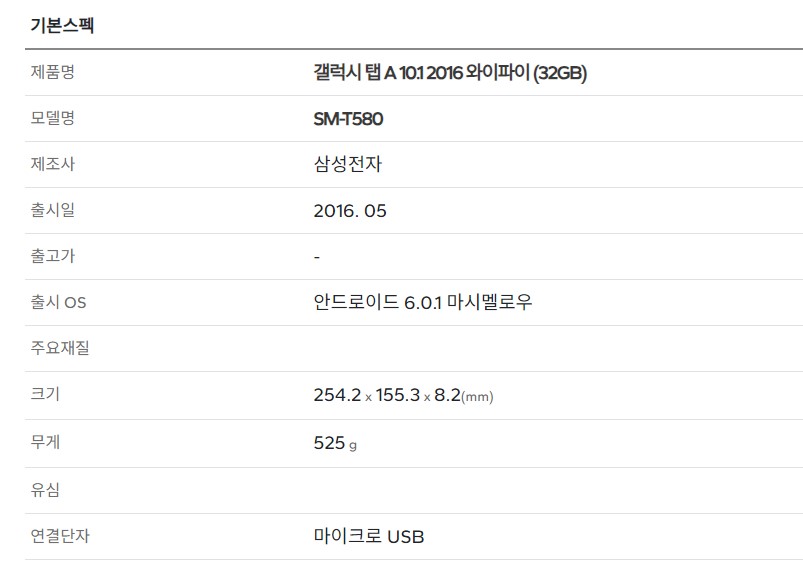Click the release date 2016. 05
Viewport: 803px width, 577px height.
tap(350, 211)
